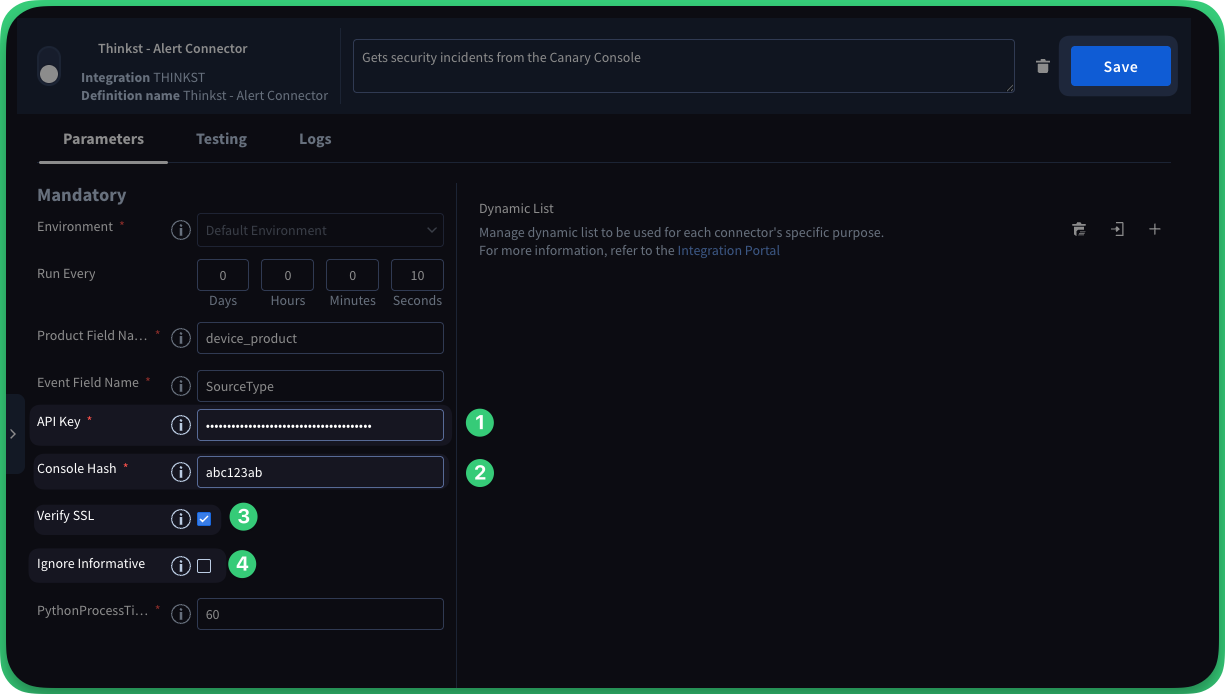Switch to the Testing tab
Image resolution: width=1225 pixels, height=694 pixels.
coord(221,139)
